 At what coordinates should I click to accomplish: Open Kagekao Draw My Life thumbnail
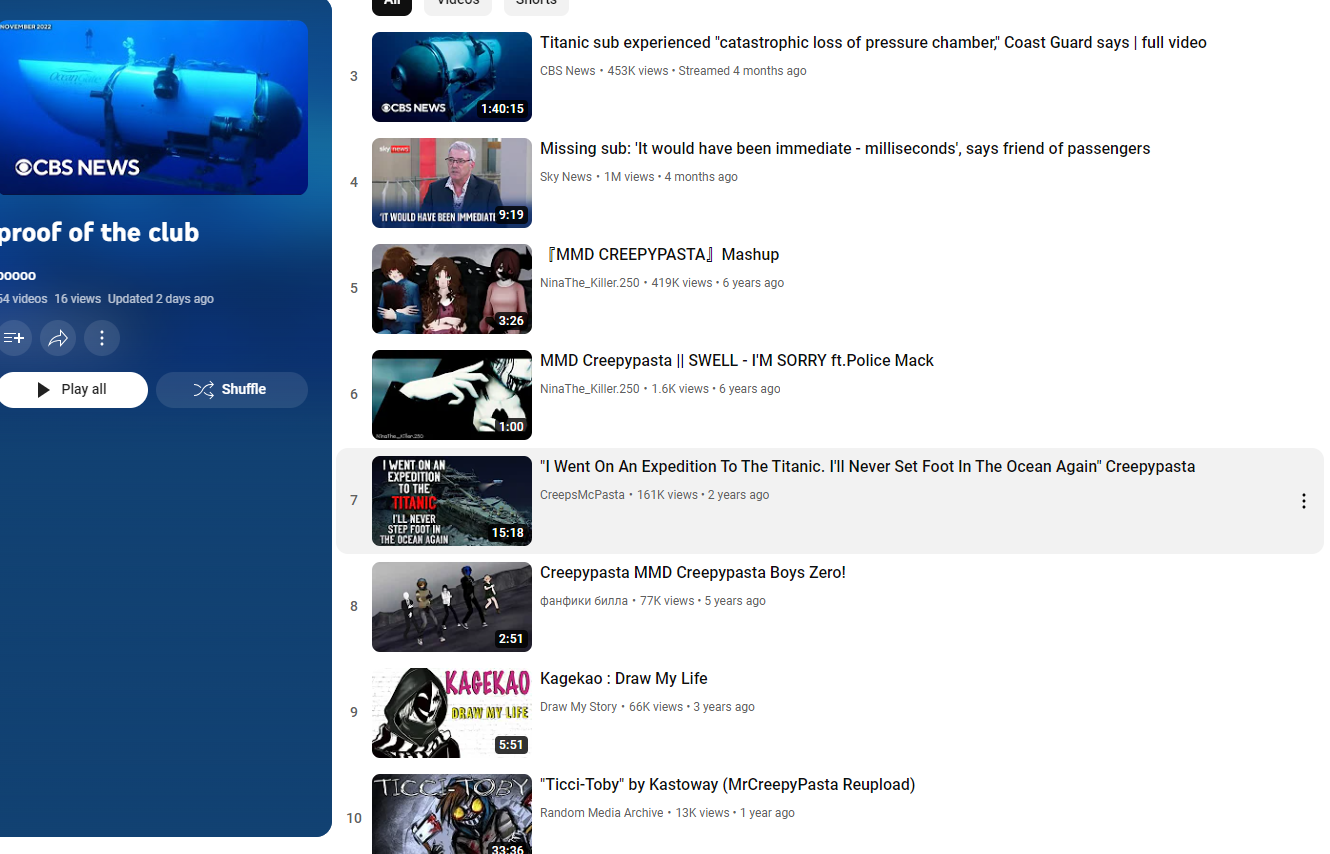point(452,713)
